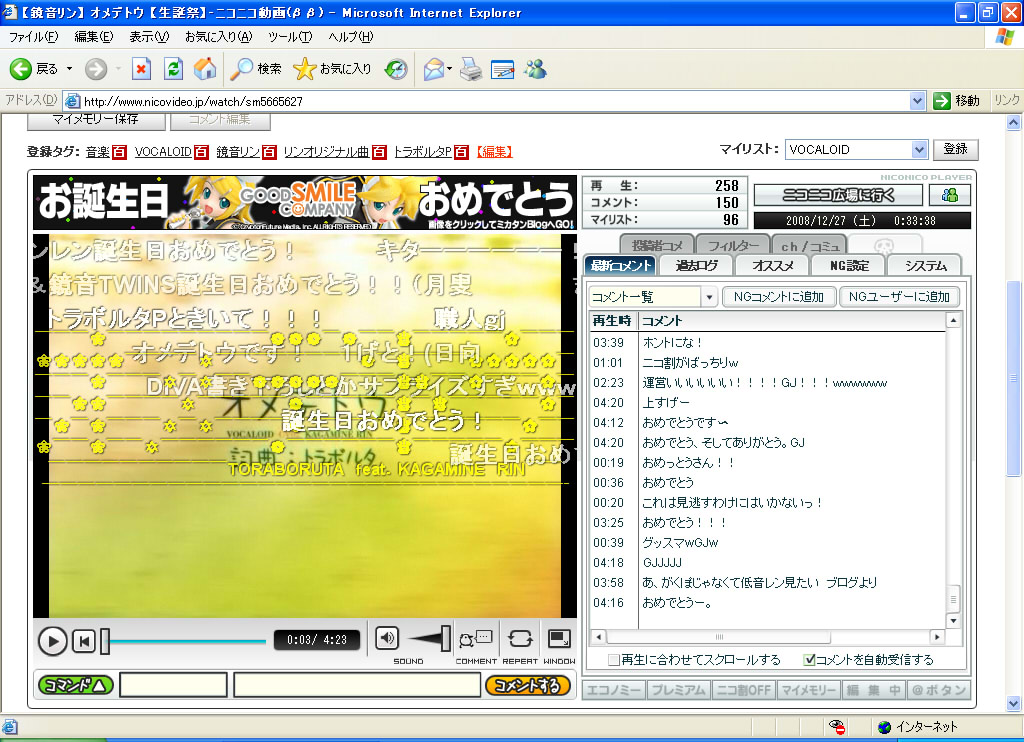Toggle the エコノミー mode button
The height and width of the screenshot is (742, 1024).
coord(614,690)
